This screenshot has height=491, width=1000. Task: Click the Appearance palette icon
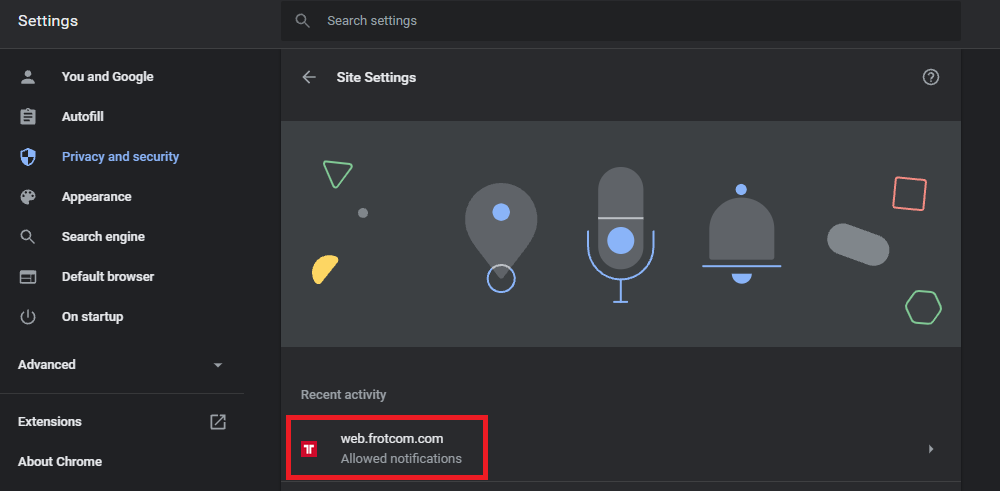tap(28, 197)
